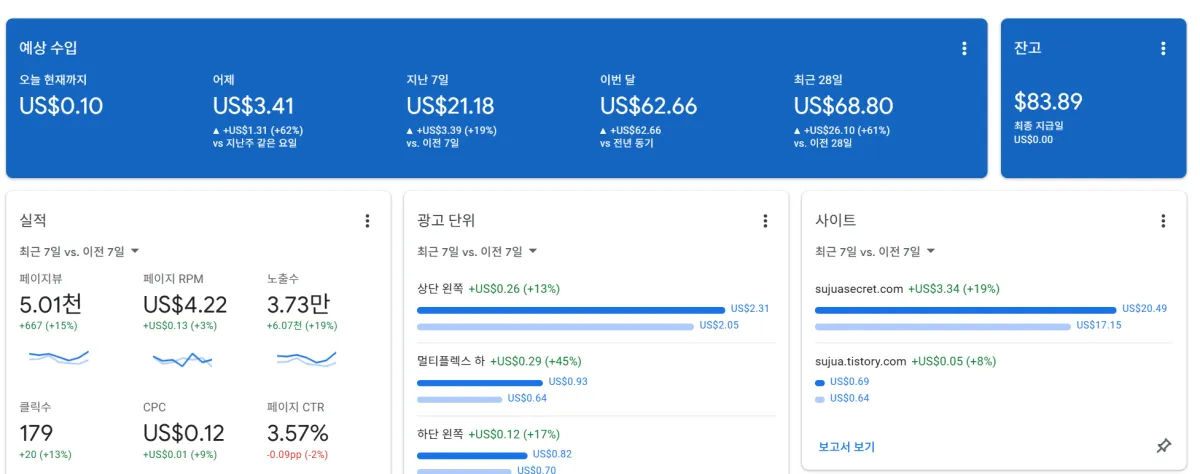Image resolution: width=1200 pixels, height=474 pixels.
Task: Click the 멀티플렉스 하 ad unit label
Action: [x=451, y=361]
